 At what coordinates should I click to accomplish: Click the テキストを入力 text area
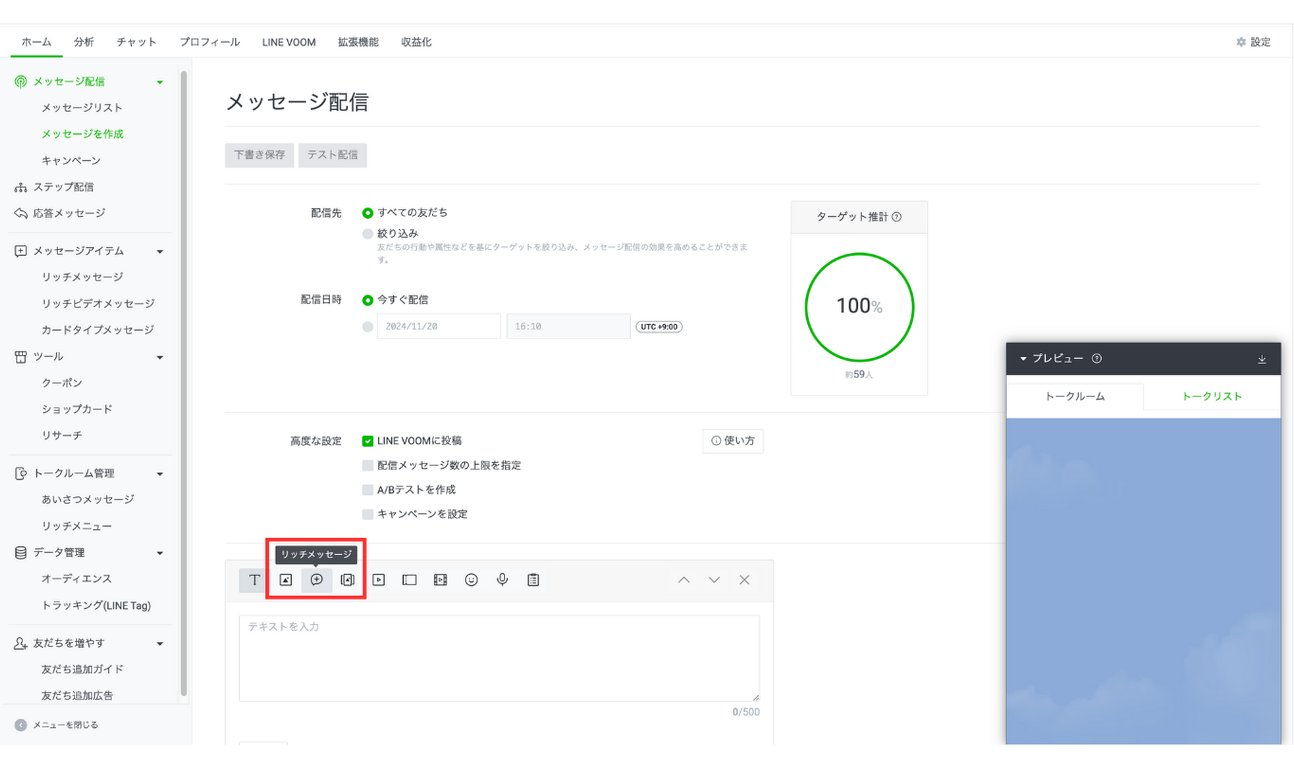[499, 658]
